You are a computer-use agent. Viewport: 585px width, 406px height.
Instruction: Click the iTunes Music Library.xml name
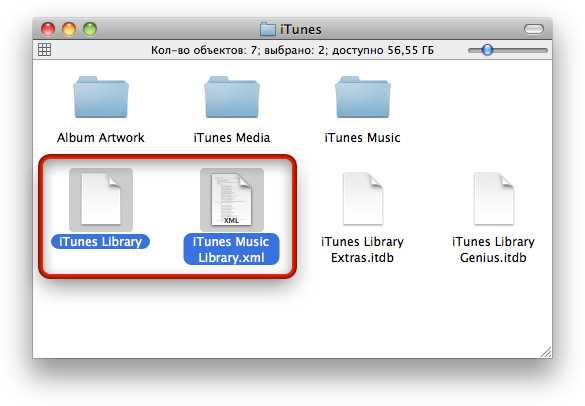tap(231, 250)
